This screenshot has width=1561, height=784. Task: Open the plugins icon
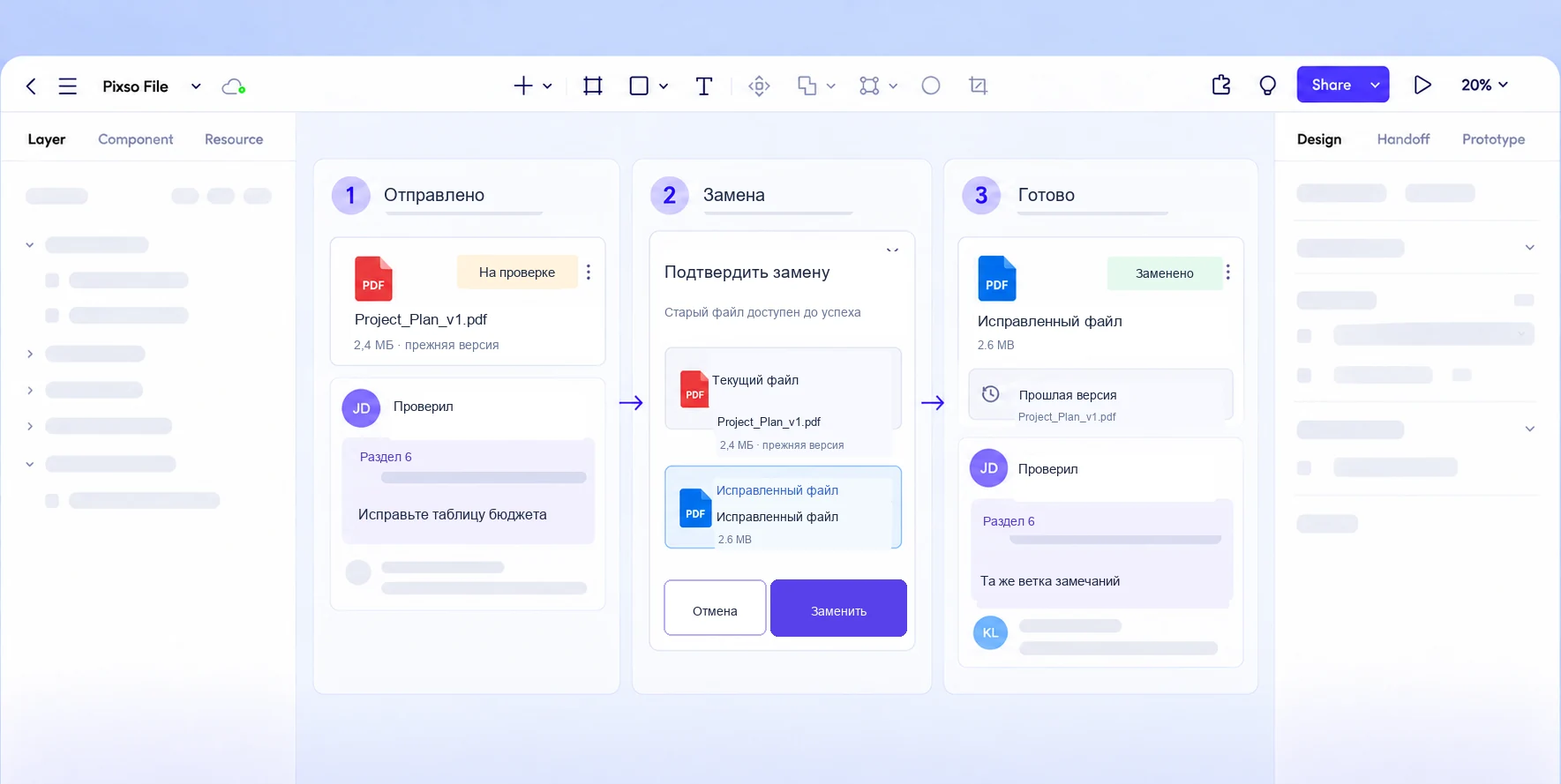click(1221, 85)
